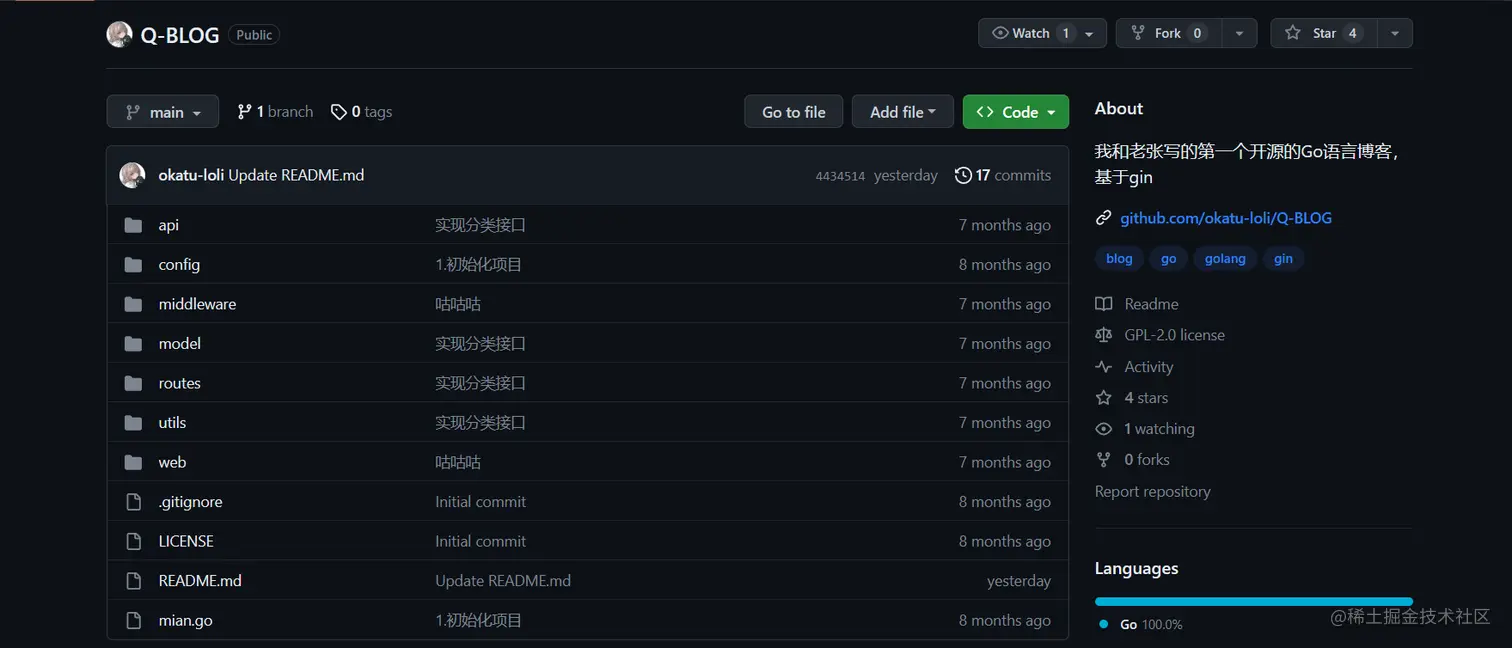
Task: Open the 0 tags link
Action: point(362,112)
